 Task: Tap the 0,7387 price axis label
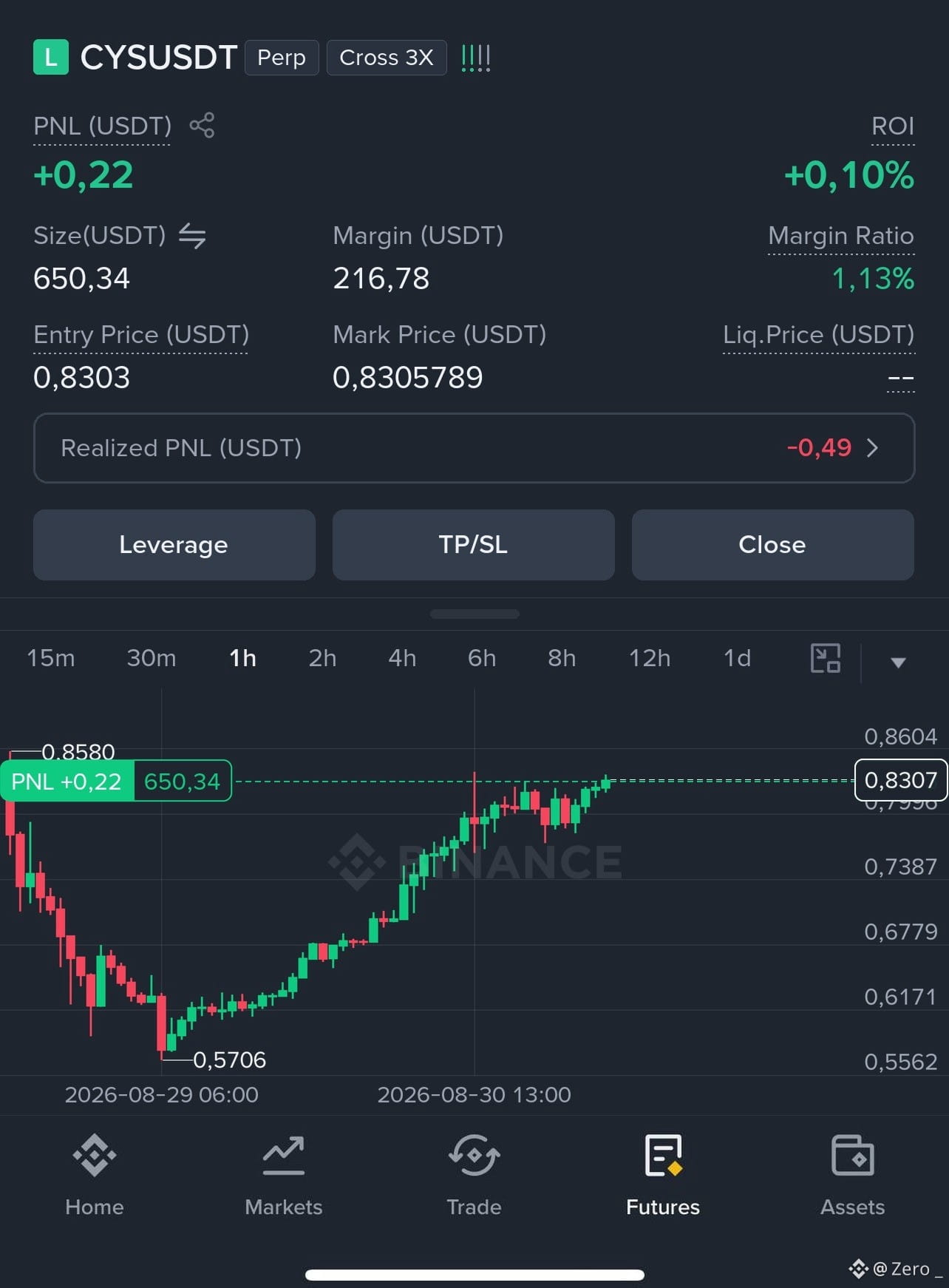[900, 867]
